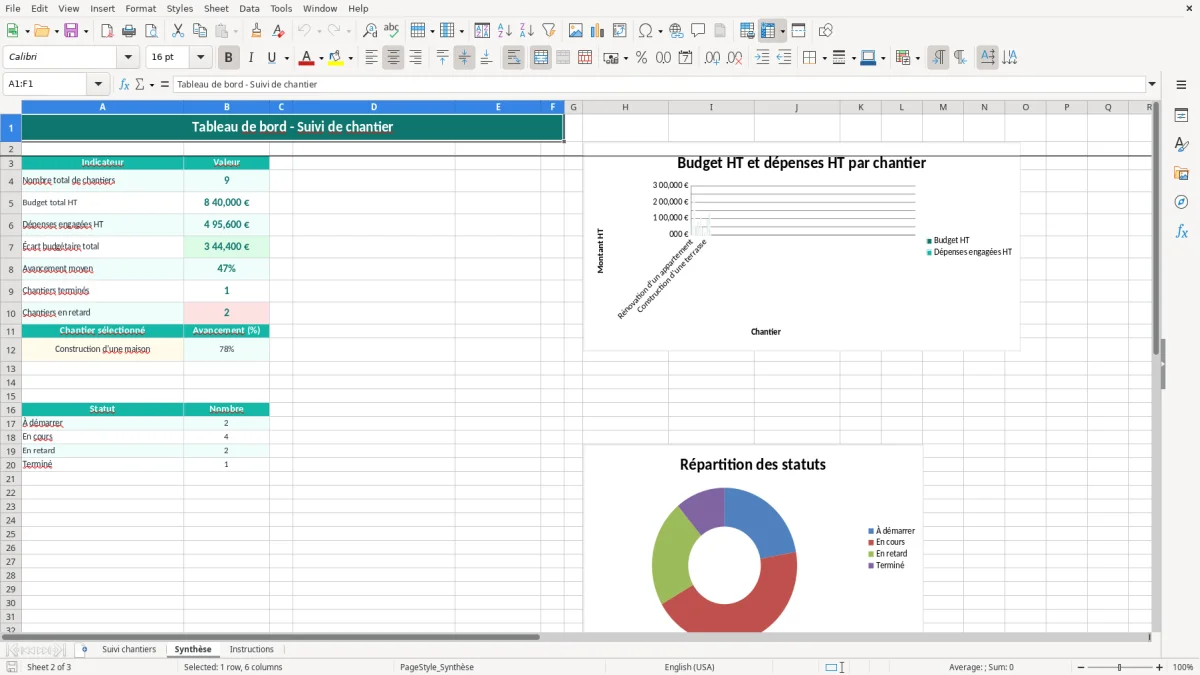Click the Insert Hyperlink globe icon
Screen dimensions: 1200x675
(x=677, y=31)
